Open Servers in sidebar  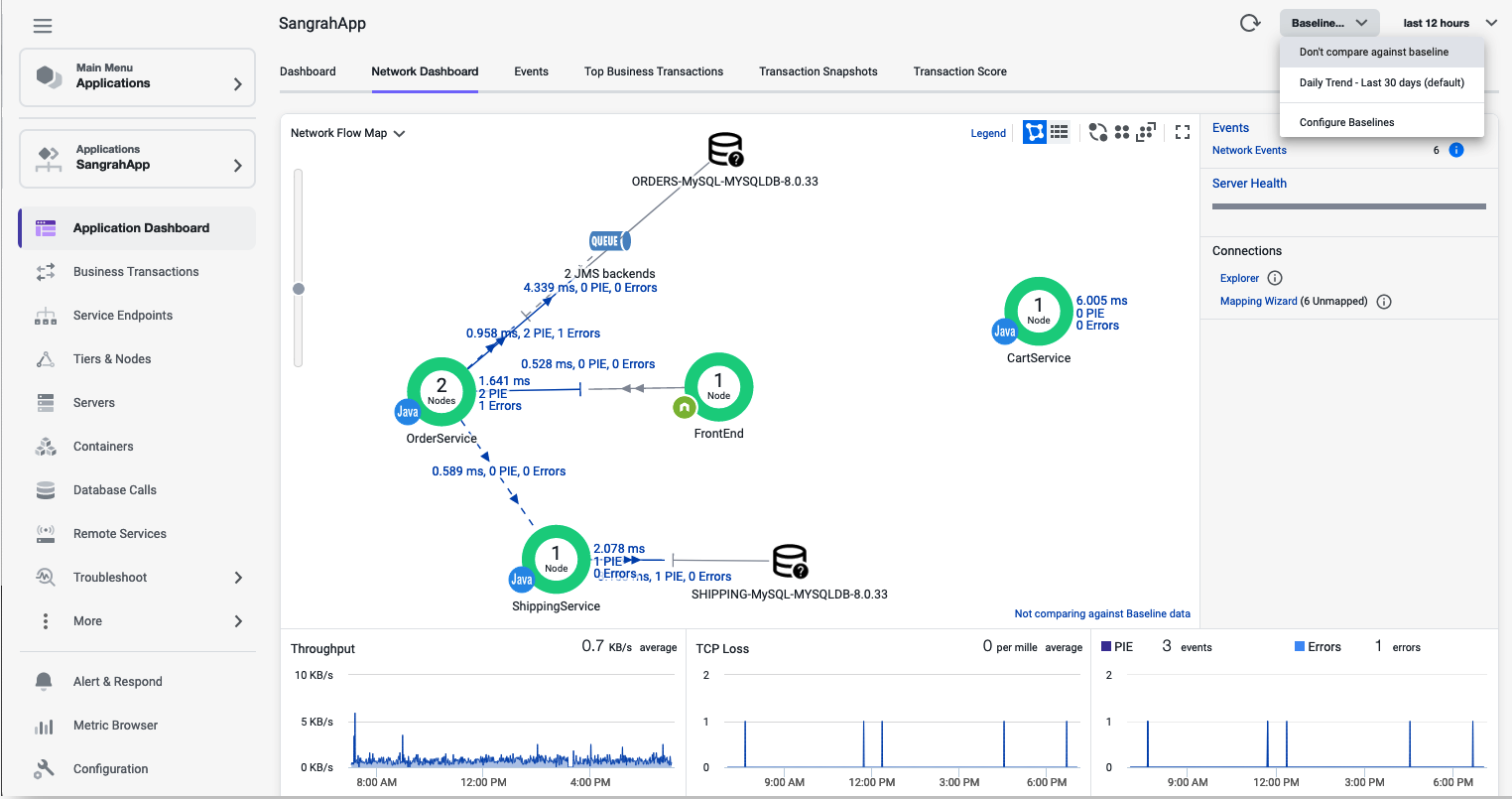coord(137,403)
